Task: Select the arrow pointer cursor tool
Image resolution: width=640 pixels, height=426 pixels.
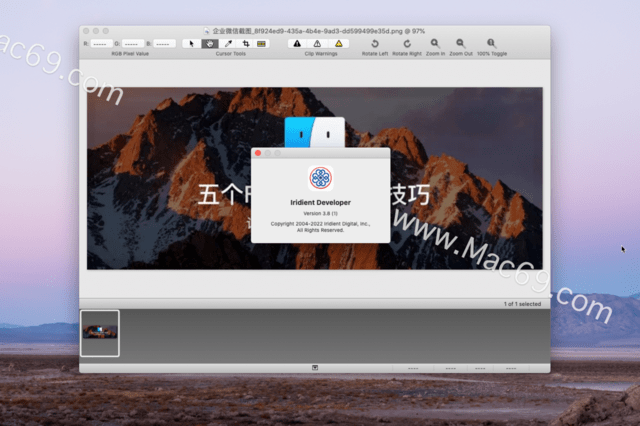Action: pyautogui.click(x=191, y=44)
